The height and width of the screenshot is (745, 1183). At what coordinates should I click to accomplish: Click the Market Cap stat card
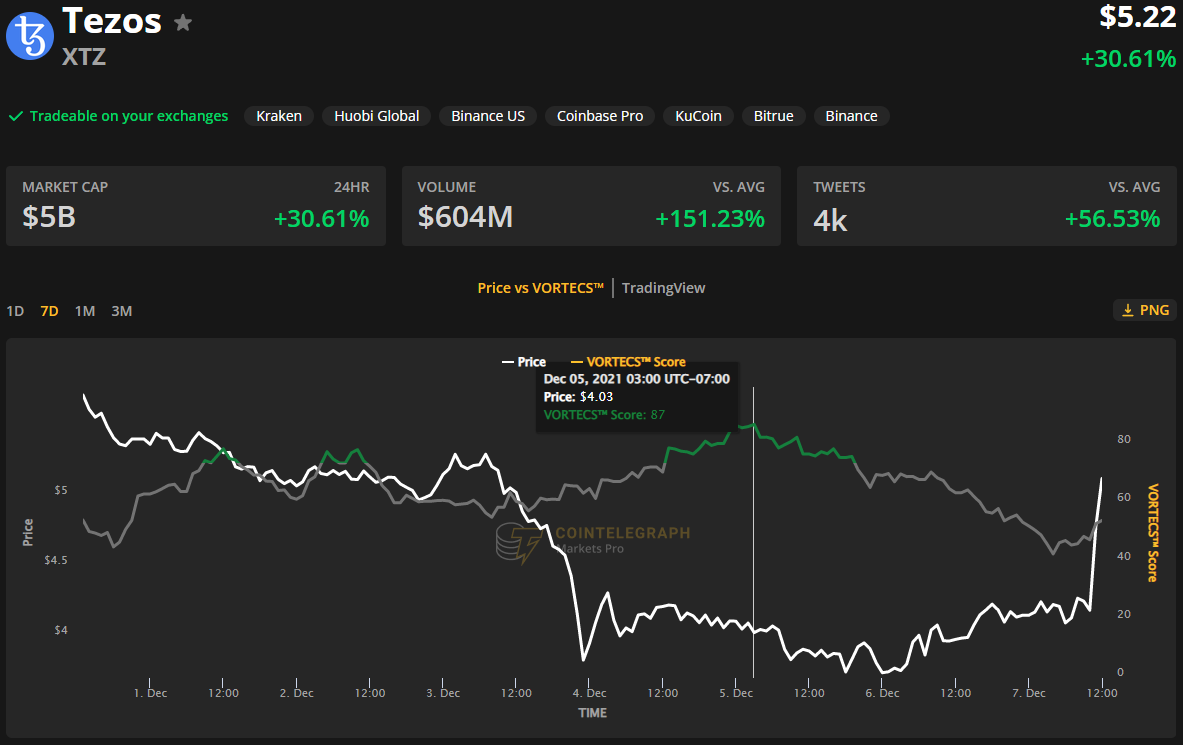coord(196,206)
